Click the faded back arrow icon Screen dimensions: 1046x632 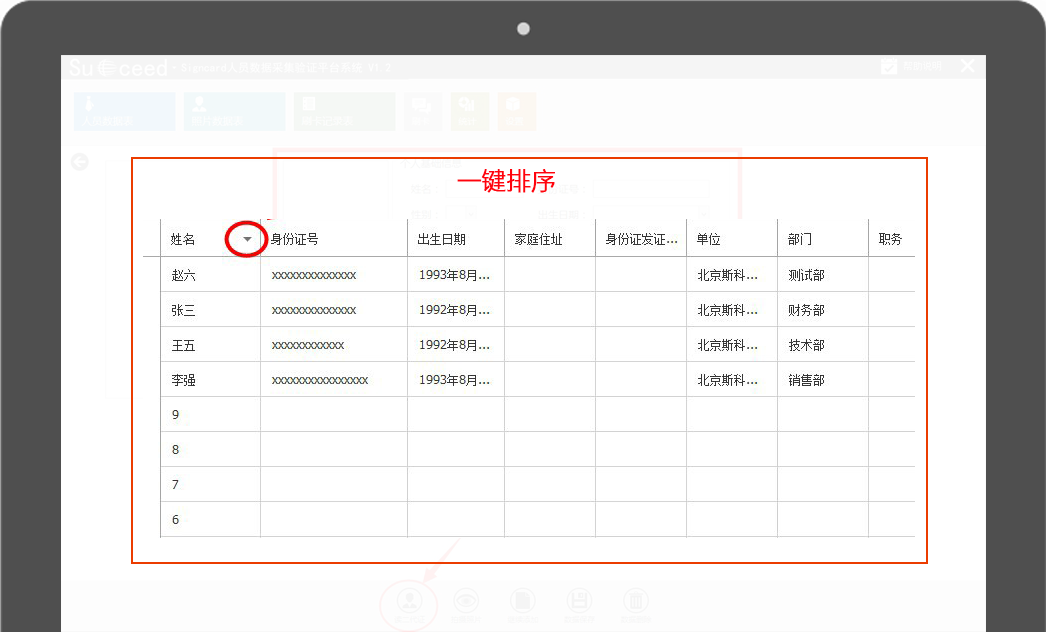pyautogui.click(x=79, y=162)
